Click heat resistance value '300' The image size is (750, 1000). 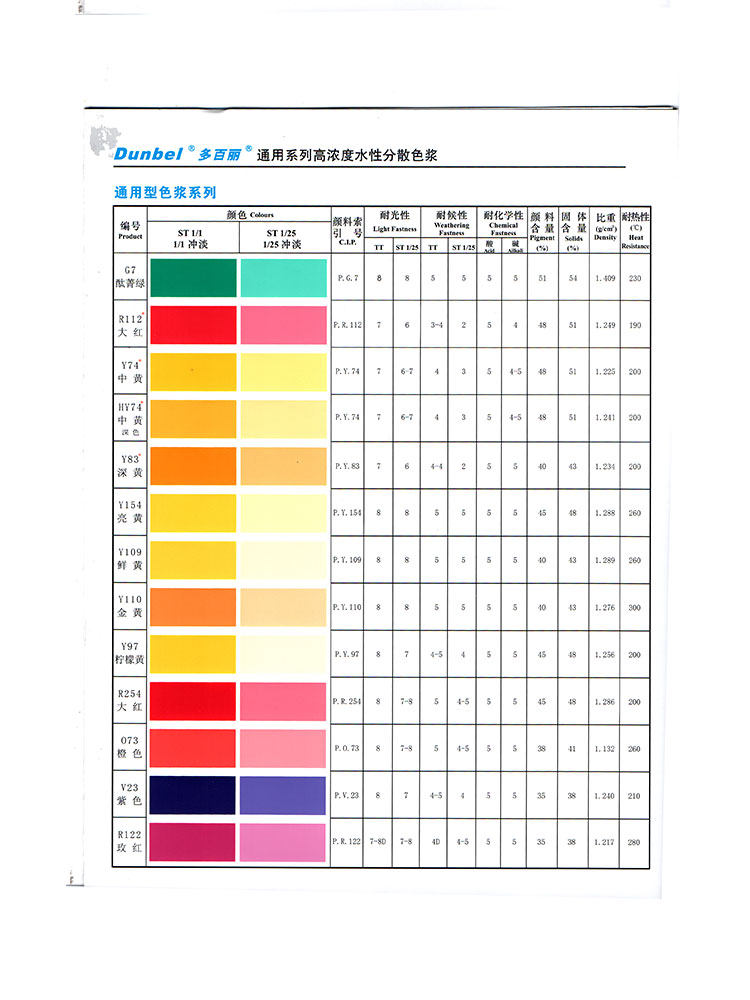coord(635,608)
